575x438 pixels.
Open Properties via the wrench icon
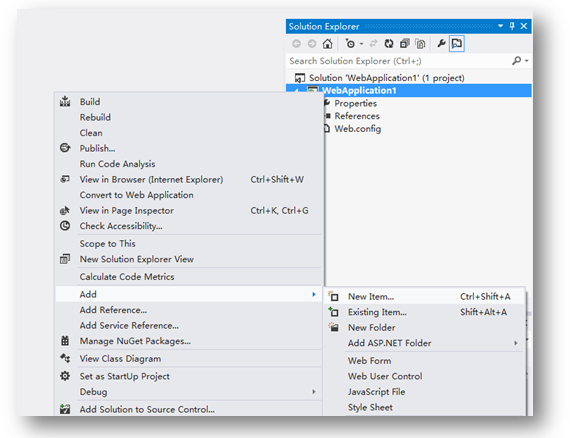[441, 44]
